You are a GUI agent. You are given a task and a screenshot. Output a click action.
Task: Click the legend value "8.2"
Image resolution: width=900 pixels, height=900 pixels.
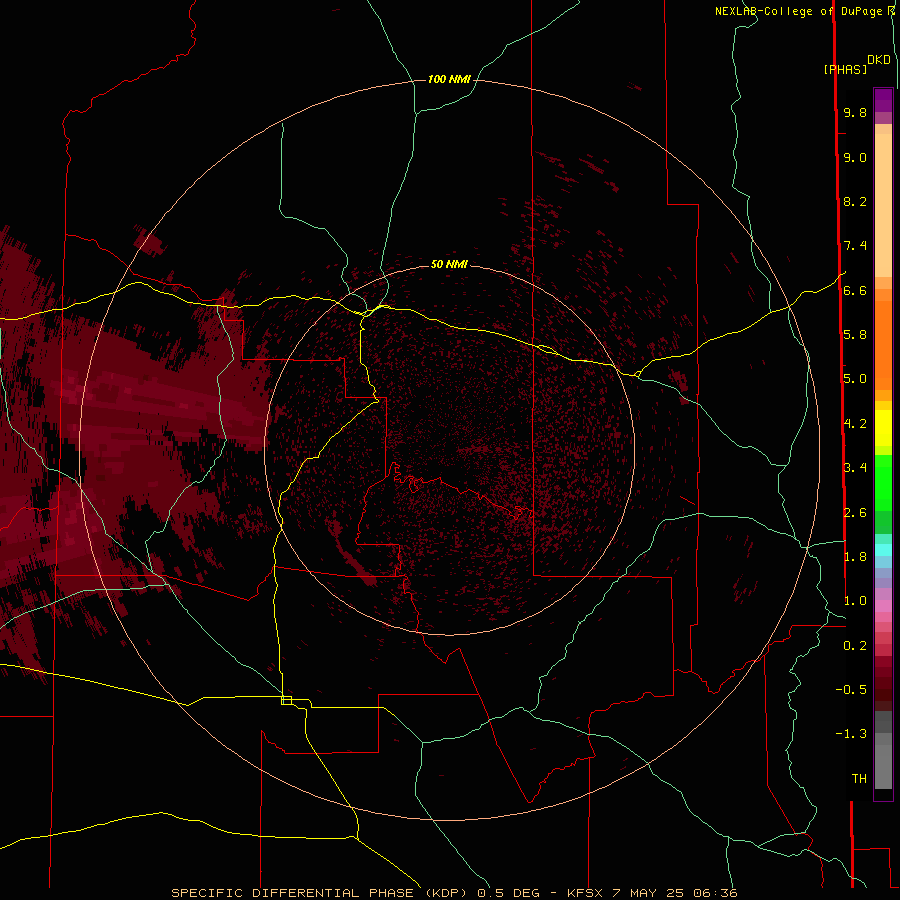tap(855, 201)
